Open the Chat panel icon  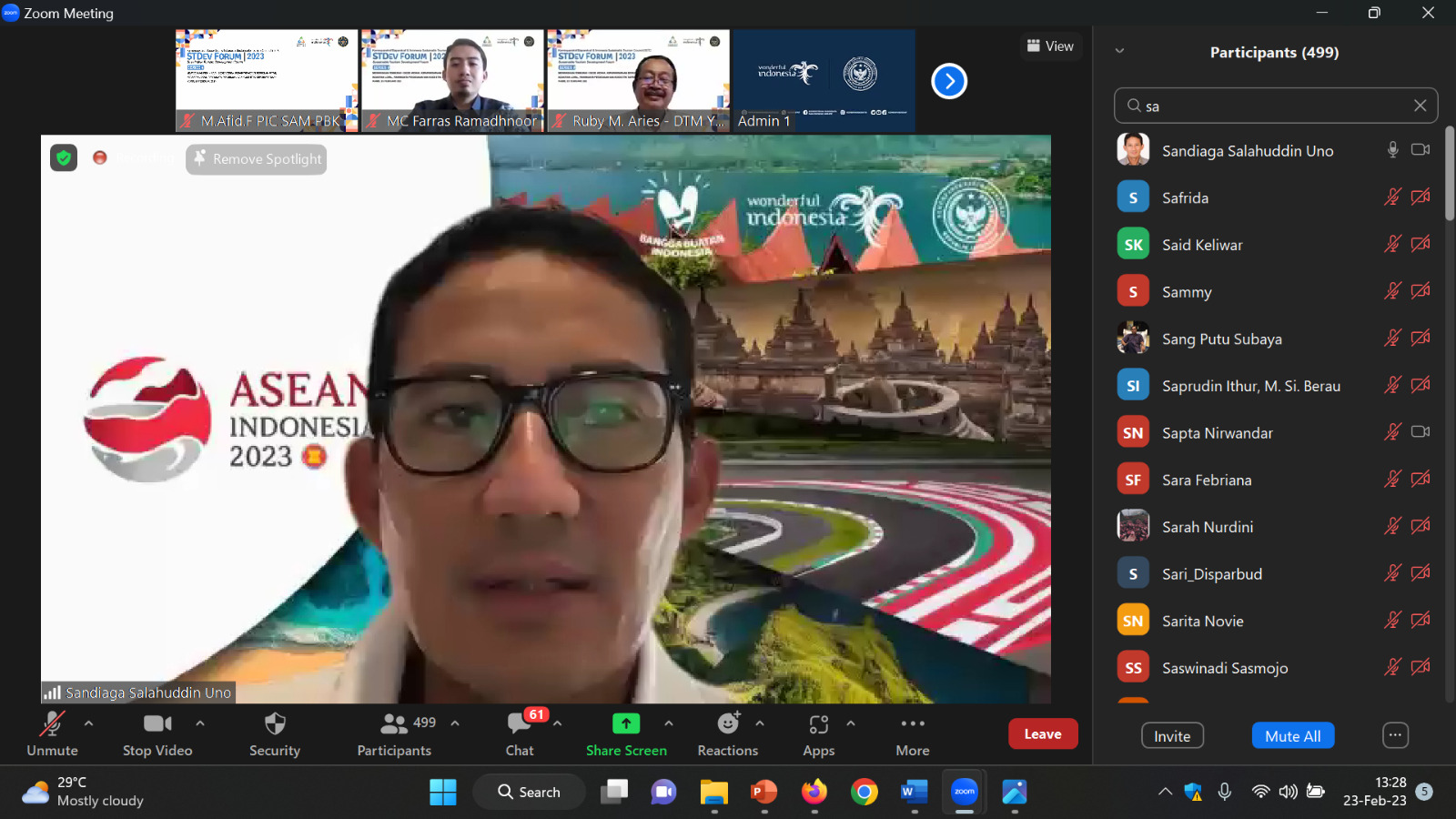point(519,724)
